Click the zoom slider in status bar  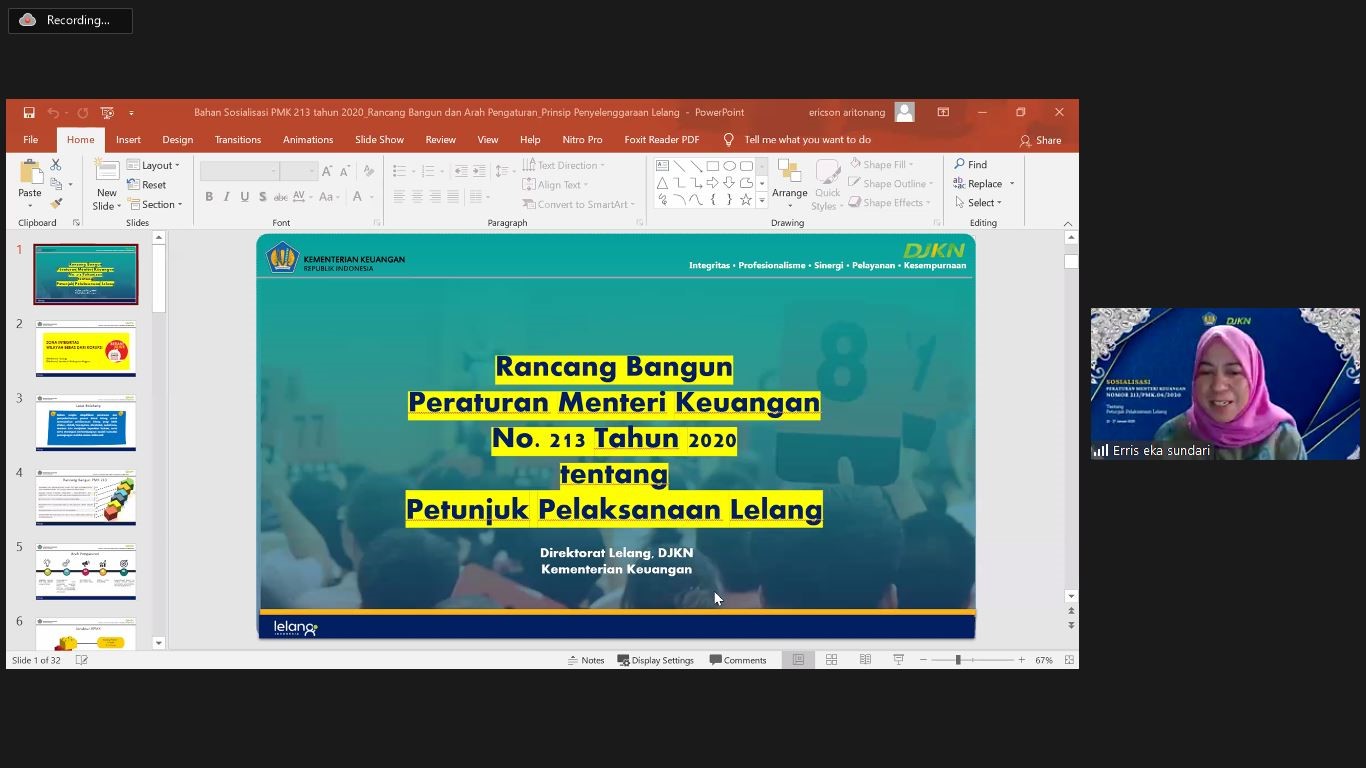point(958,660)
